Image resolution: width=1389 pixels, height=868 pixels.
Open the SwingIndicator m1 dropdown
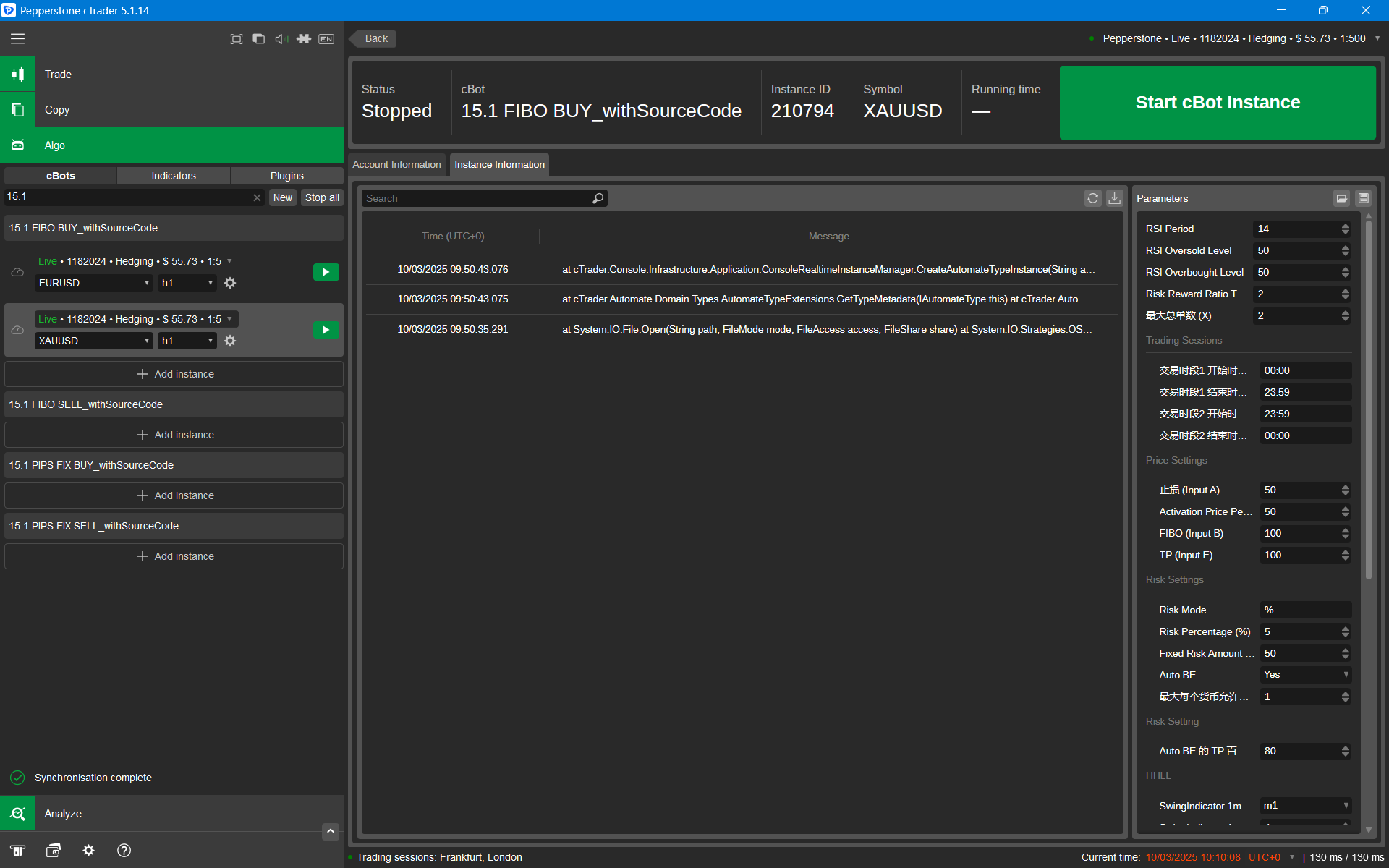1305,806
